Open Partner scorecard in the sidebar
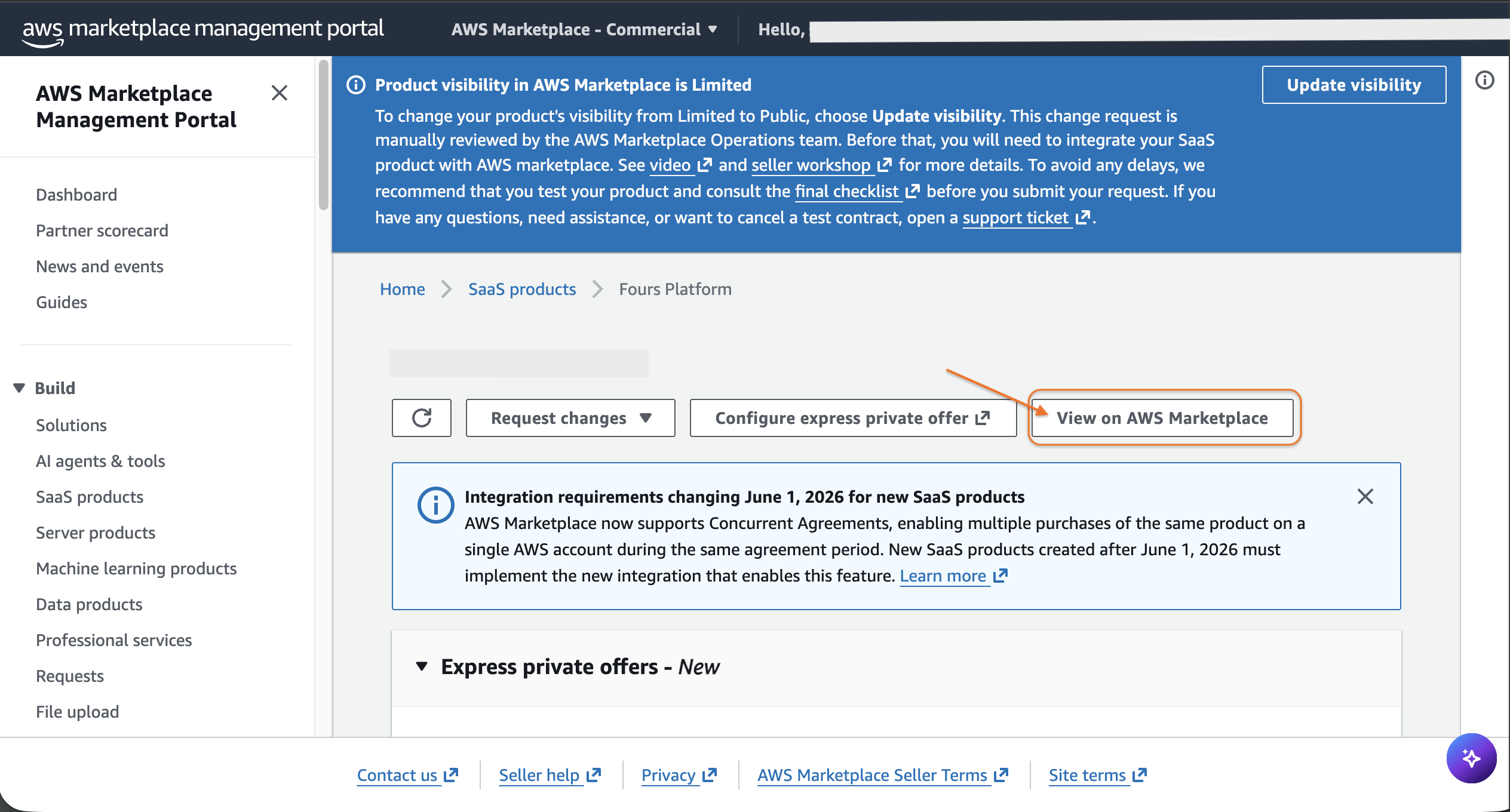 [x=102, y=230]
